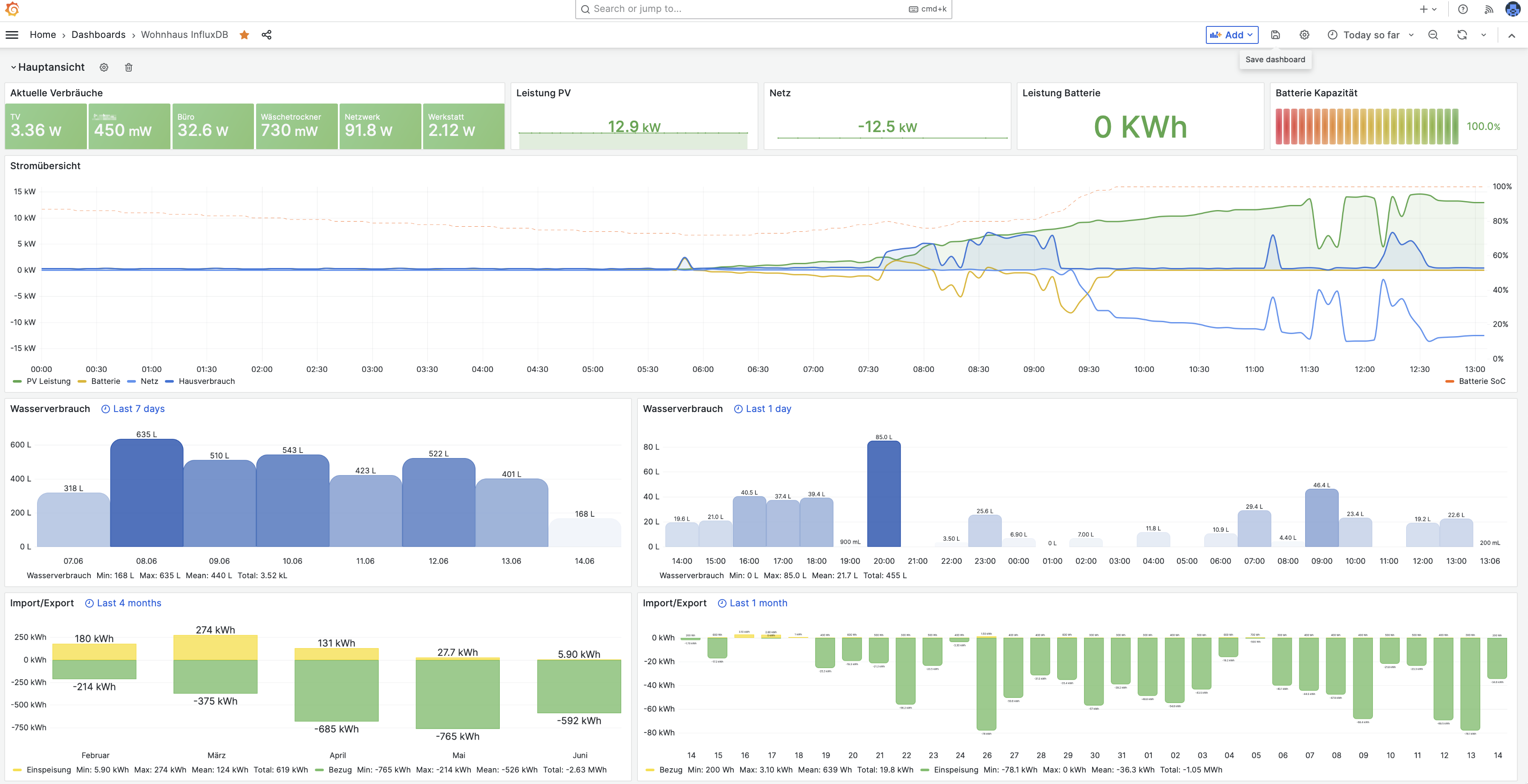Unstar the Wohnhaus InfluxDB dashboard

click(x=245, y=35)
